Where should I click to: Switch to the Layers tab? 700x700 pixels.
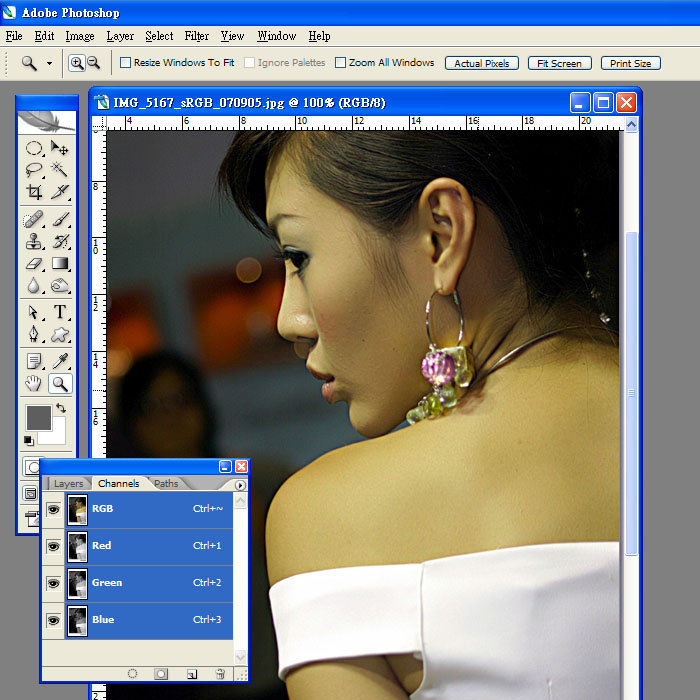click(69, 484)
